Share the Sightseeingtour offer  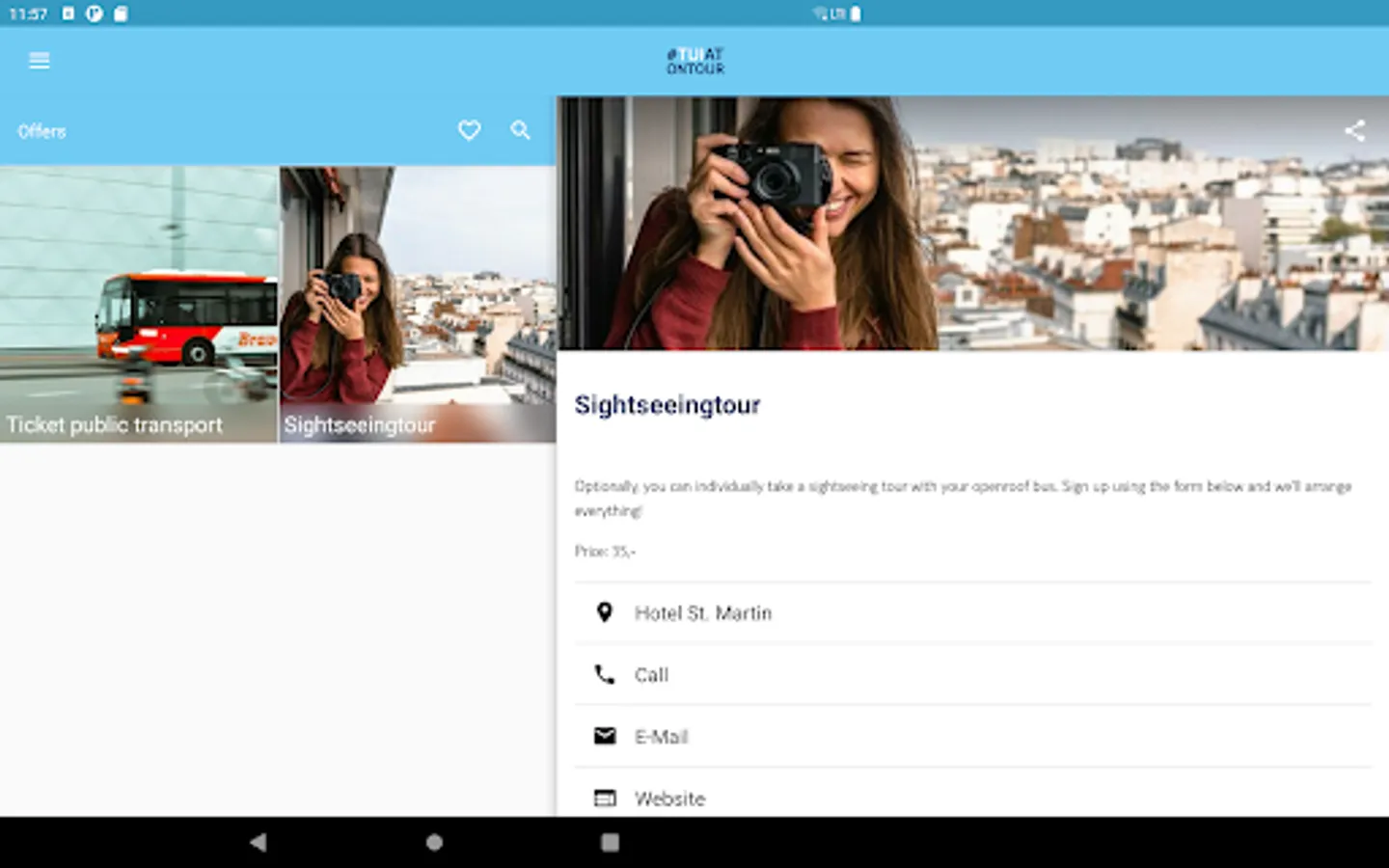pyautogui.click(x=1356, y=130)
